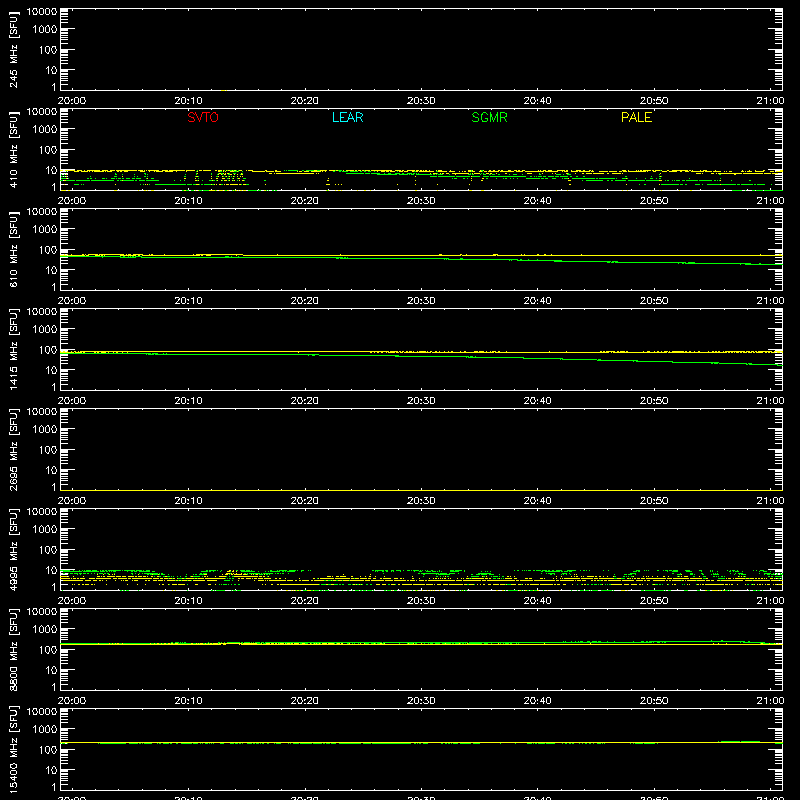Click 21:00 label of the 8800 MHz panel
800x800 pixels.
pos(770,701)
